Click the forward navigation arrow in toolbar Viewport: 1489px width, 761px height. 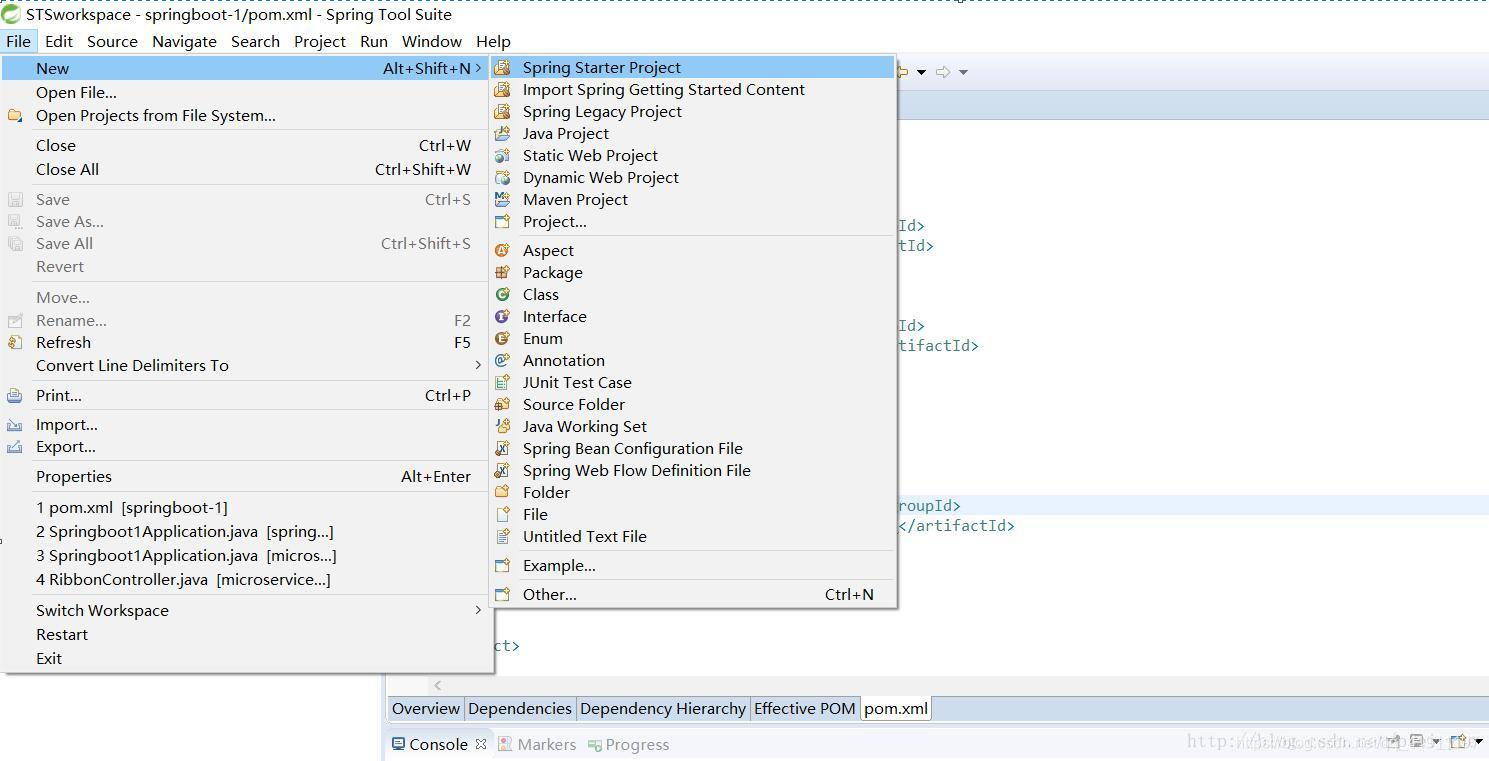(x=942, y=72)
